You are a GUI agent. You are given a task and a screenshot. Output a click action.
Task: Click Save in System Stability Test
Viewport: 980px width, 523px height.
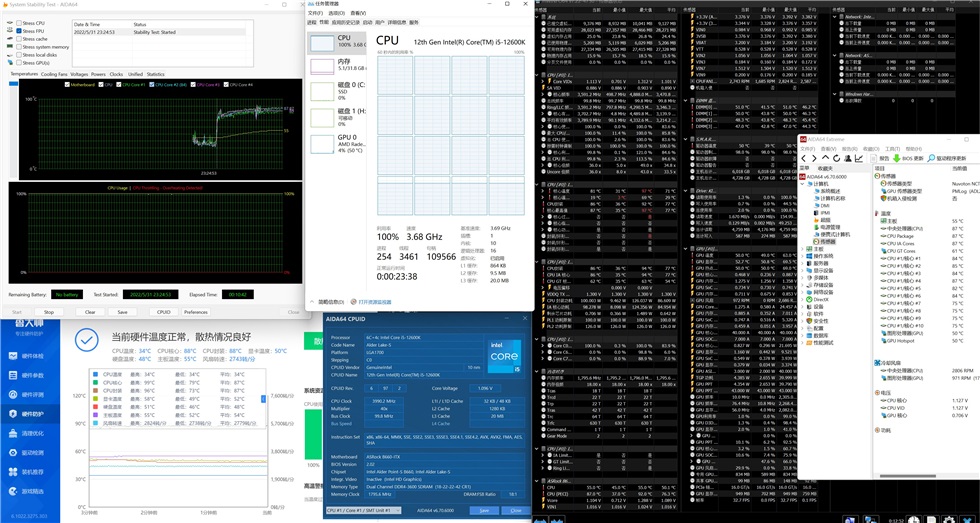click(x=122, y=312)
